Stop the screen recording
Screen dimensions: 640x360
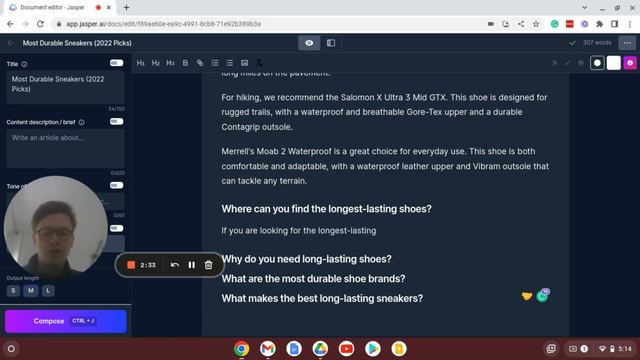point(131,265)
